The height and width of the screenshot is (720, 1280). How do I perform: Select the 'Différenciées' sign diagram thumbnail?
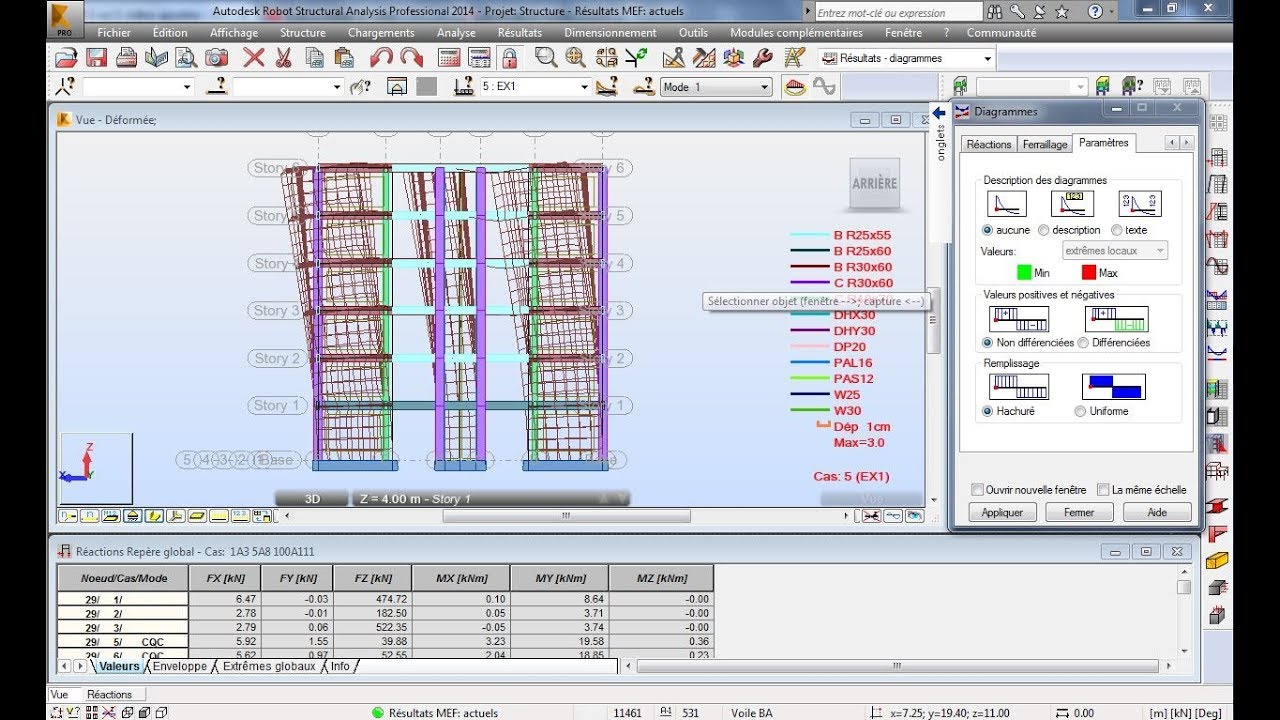pos(1116,320)
